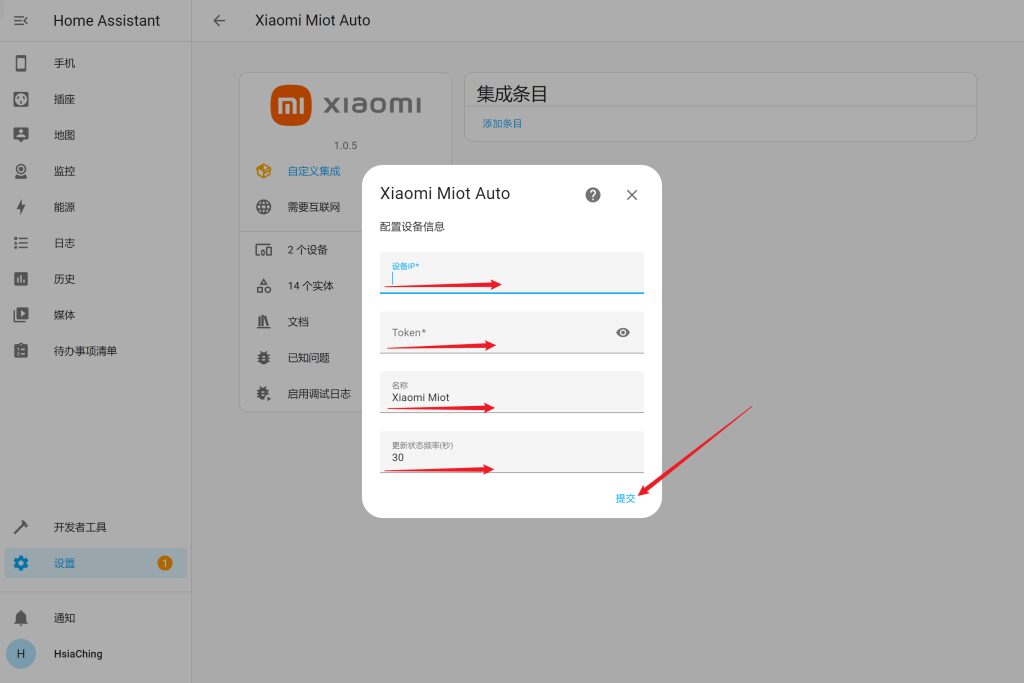1024x683 pixels.
Task: Open 通知 notifications
Action: click(64, 618)
